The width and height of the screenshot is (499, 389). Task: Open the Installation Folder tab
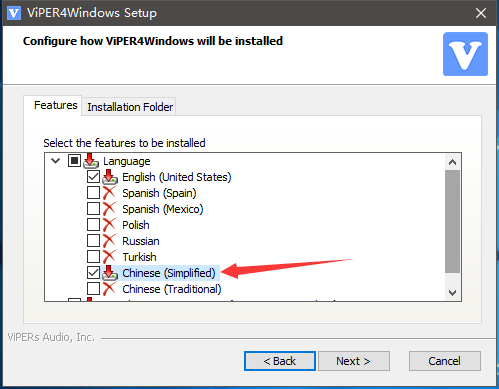(x=130, y=107)
